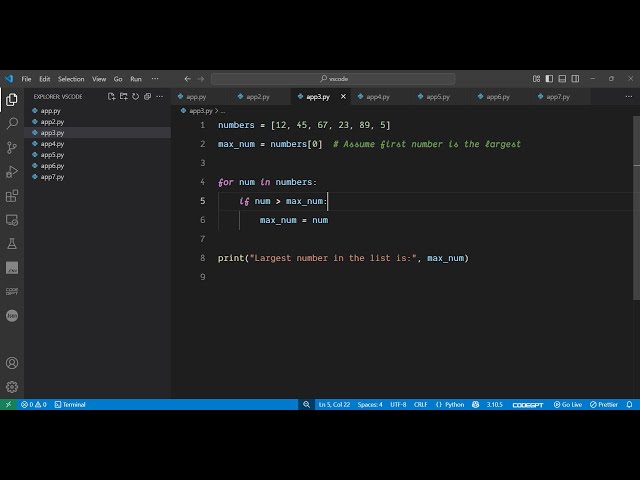Image resolution: width=640 pixels, height=480 pixels.
Task: Open app4.py in the Explorer tree
Action: [x=98, y=144]
